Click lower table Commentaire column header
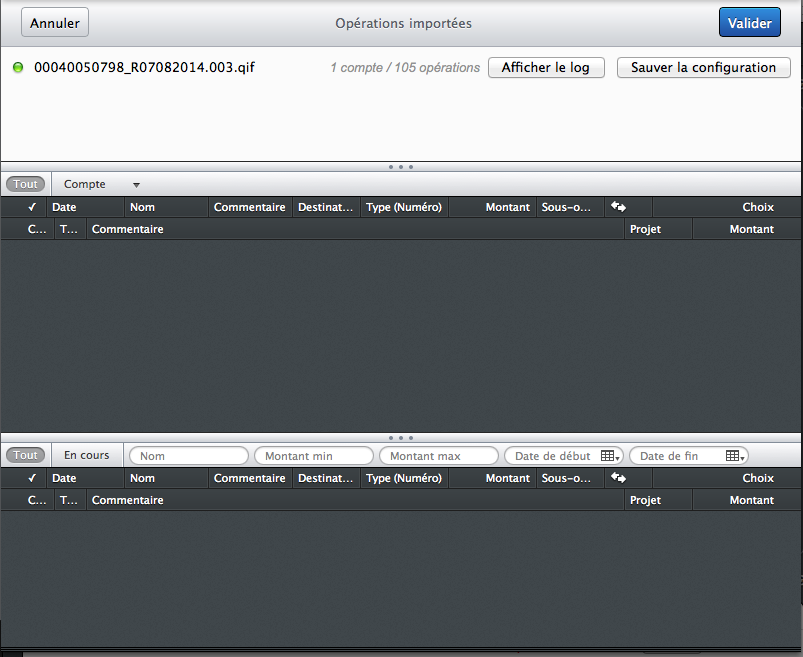803x657 pixels. [x=250, y=478]
